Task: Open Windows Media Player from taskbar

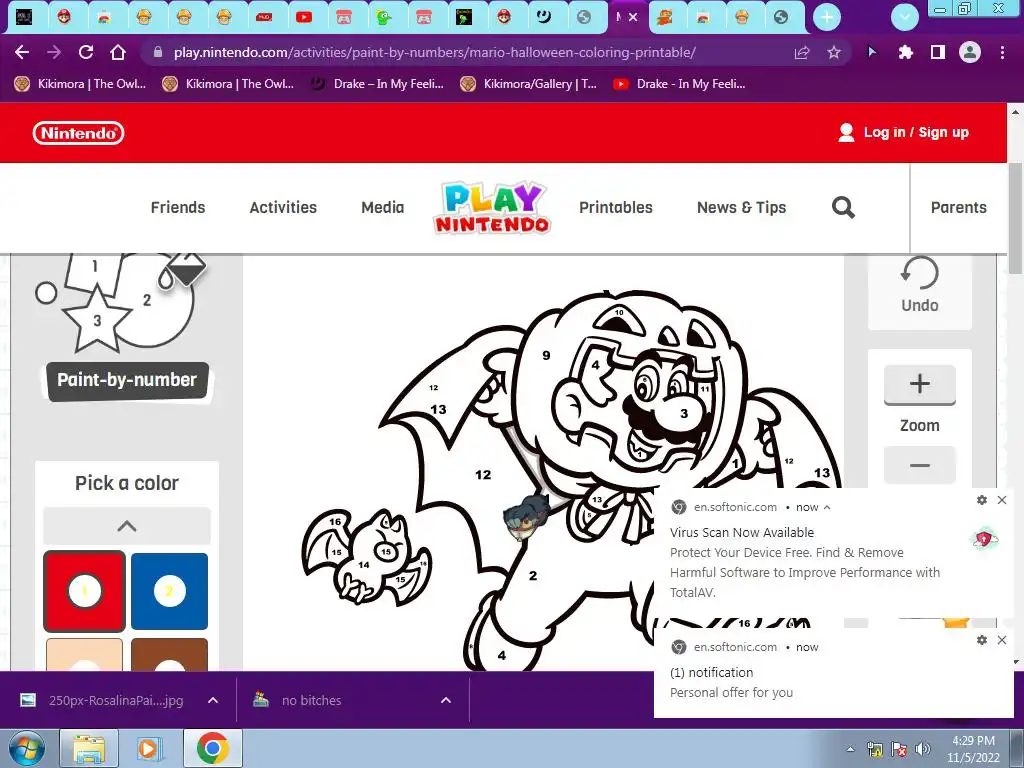Action: (x=148, y=749)
